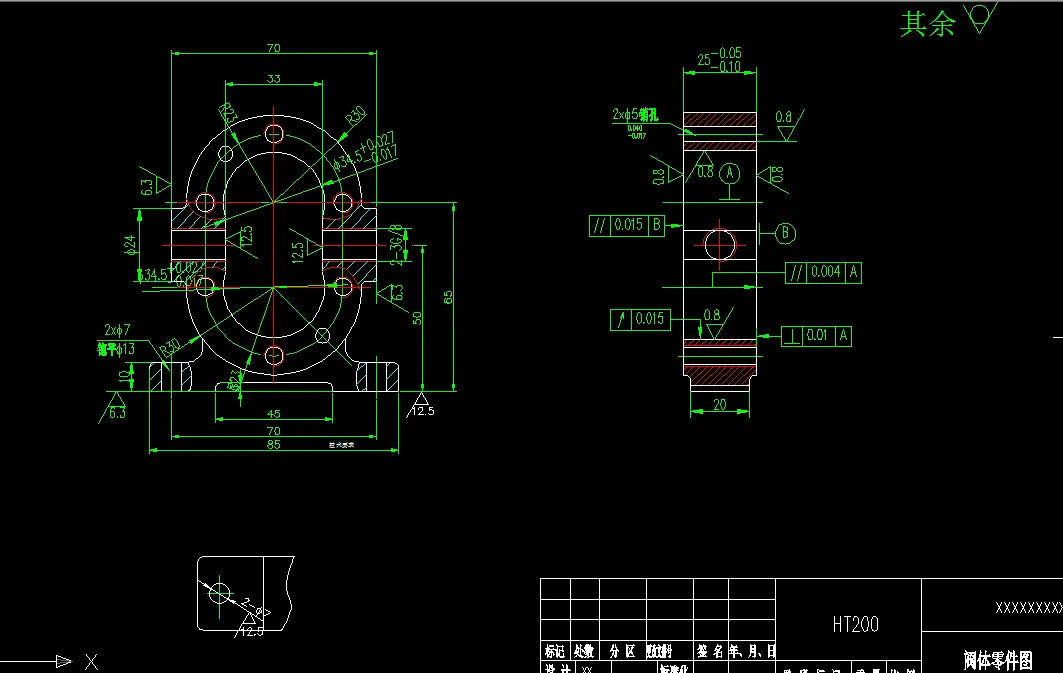This screenshot has width=1063, height=673.
Task: Click the R23 radius dimension
Action: click(x=228, y=113)
